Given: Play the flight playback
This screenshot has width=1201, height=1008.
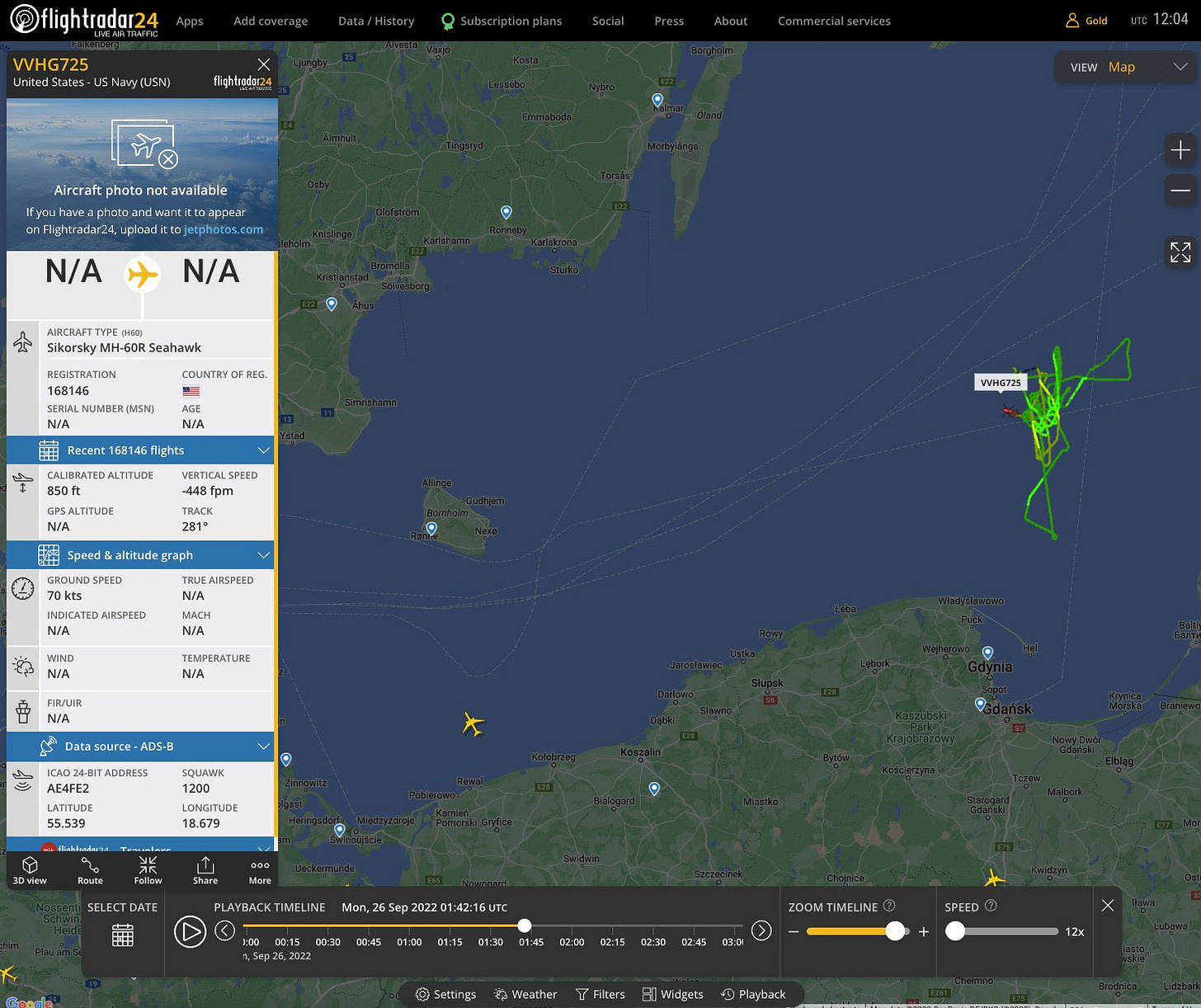Looking at the screenshot, I should tap(190, 931).
